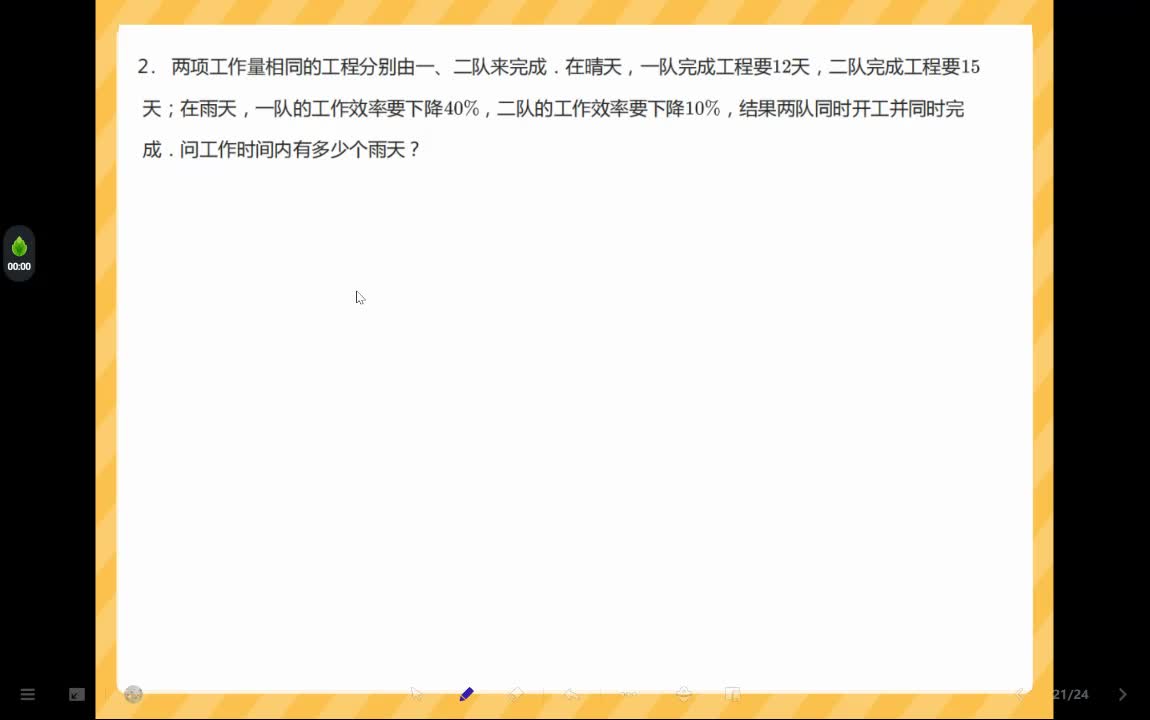Click the 00:00 timer text

pyautogui.click(x=19, y=267)
